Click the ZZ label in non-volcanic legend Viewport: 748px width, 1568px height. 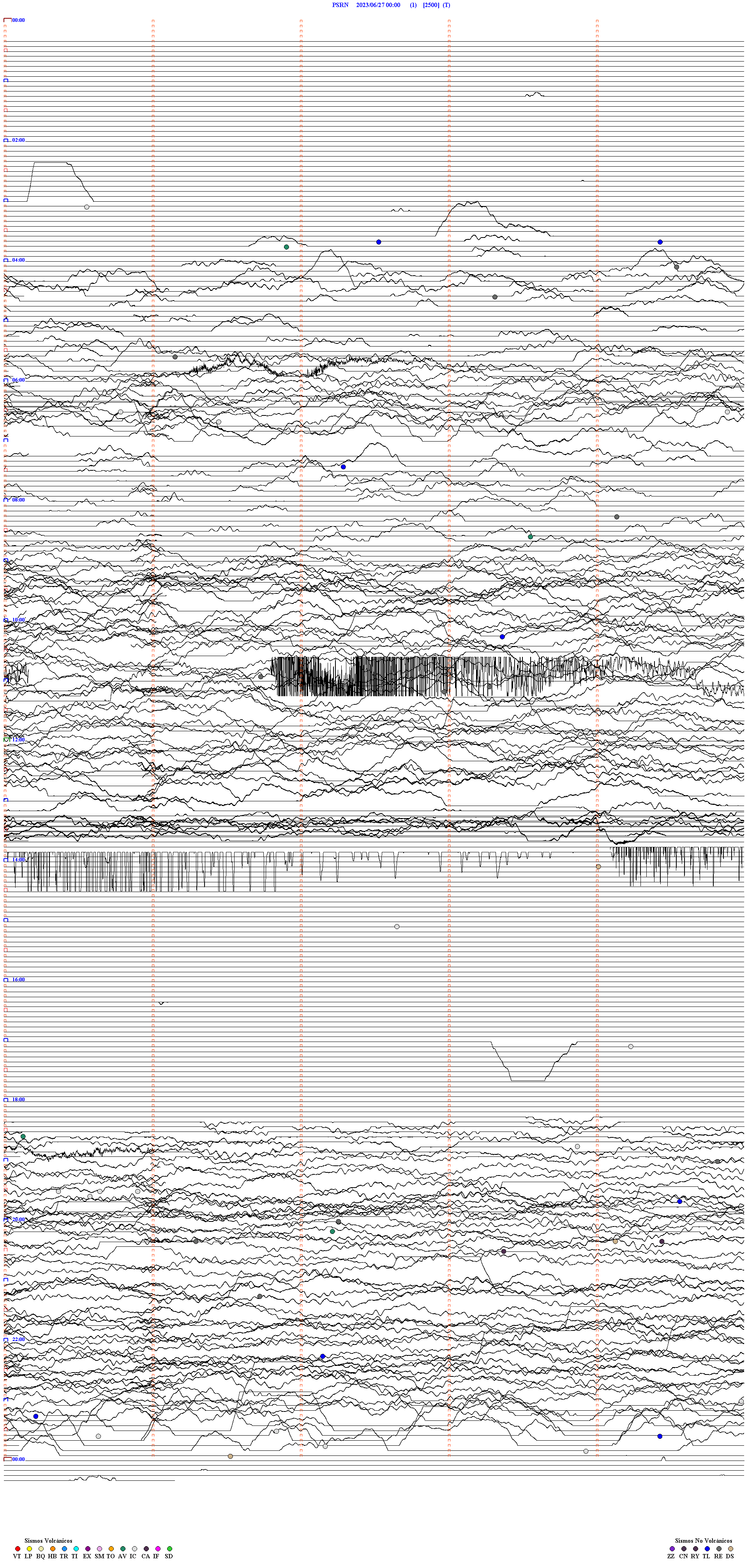click(671, 1556)
